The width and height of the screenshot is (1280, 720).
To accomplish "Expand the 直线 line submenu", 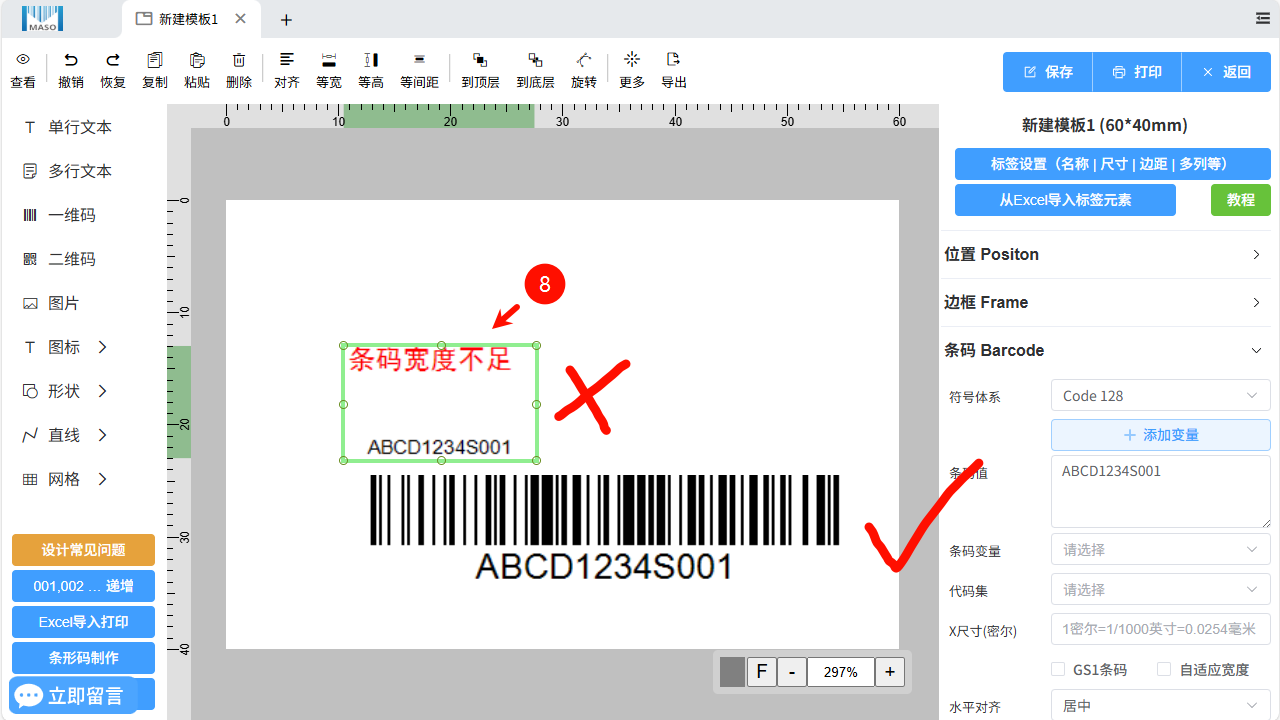I will (x=102, y=435).
